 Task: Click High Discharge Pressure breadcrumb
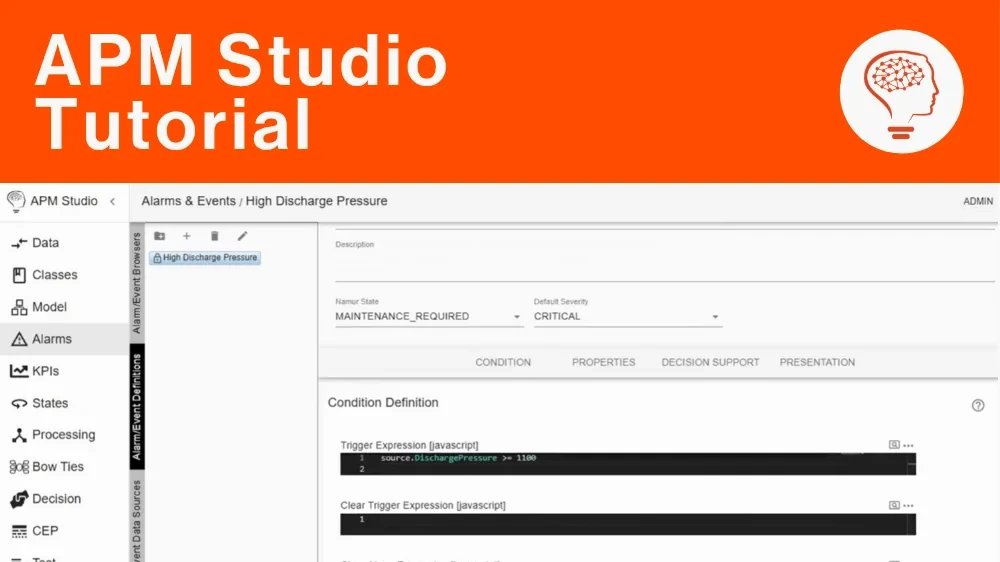pyautogui.click(x=316, y=201)
